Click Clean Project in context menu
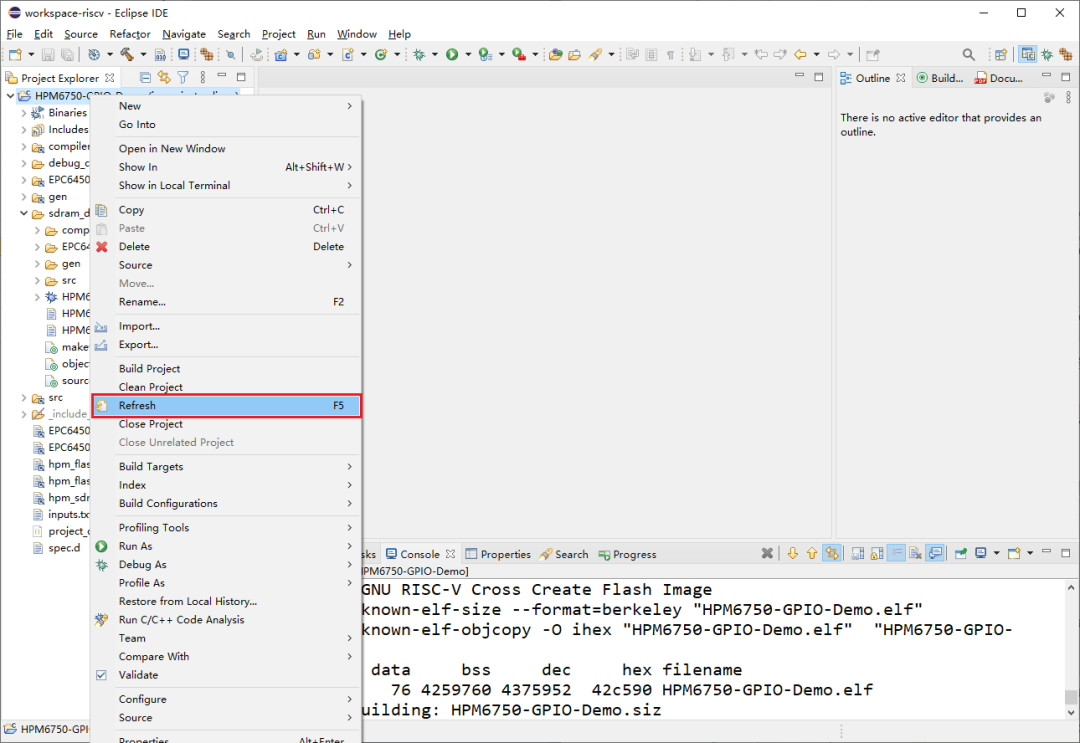This screenshot has height=743, width=1080. click(151, 387)
